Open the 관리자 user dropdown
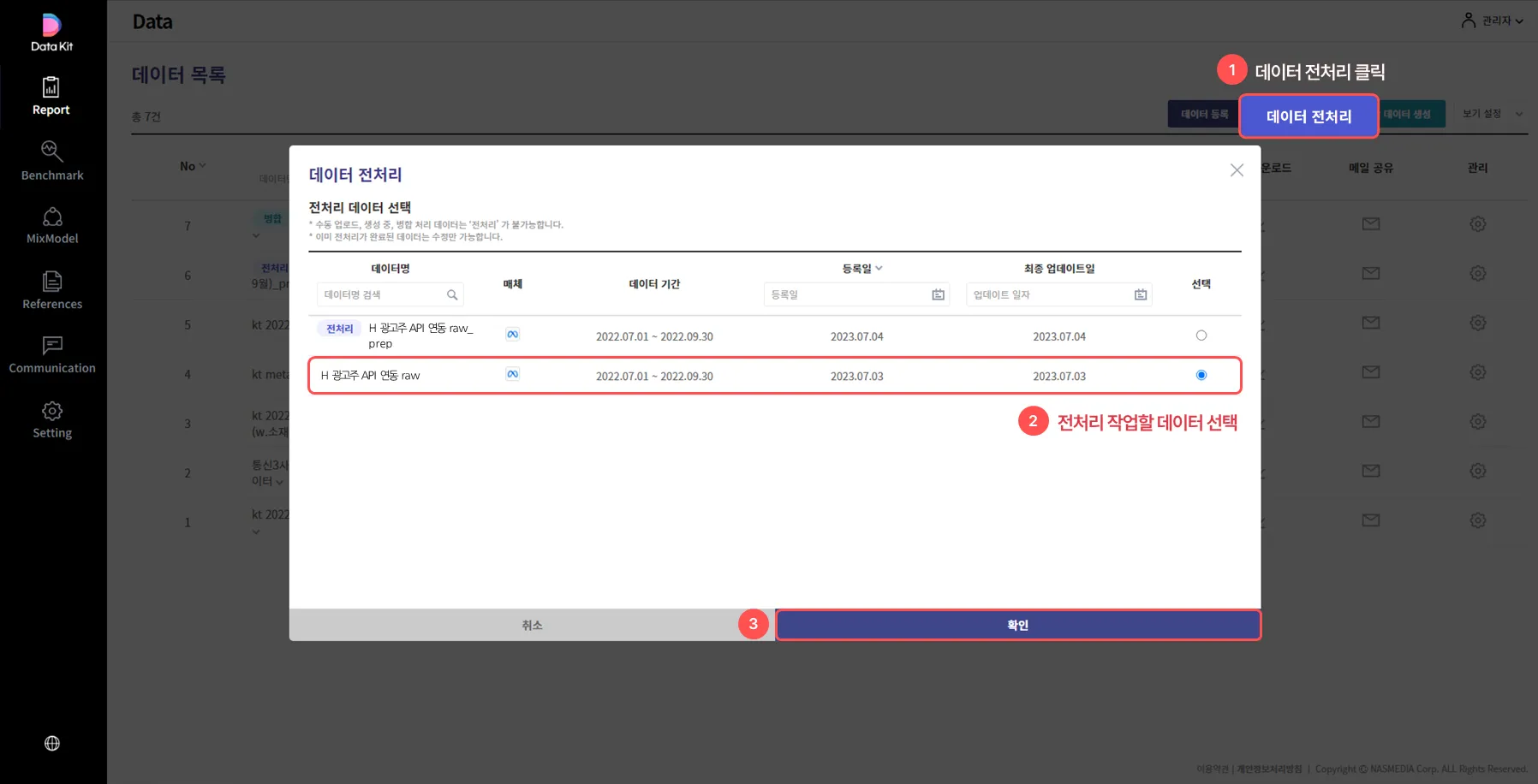 tap(1493, 21)
